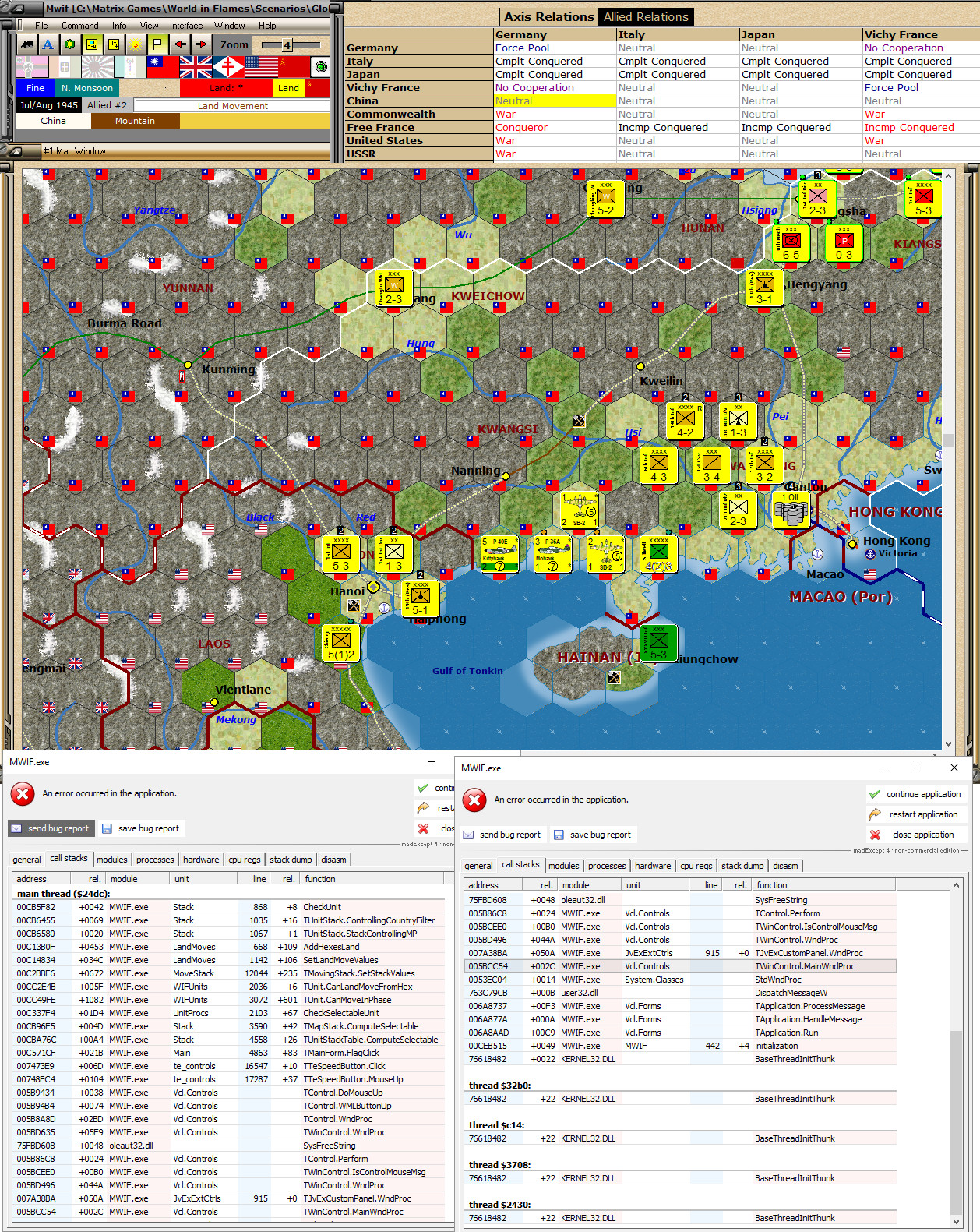Click the blue Fine weather indicator
980x1232 pixels.
coord(35,88)
